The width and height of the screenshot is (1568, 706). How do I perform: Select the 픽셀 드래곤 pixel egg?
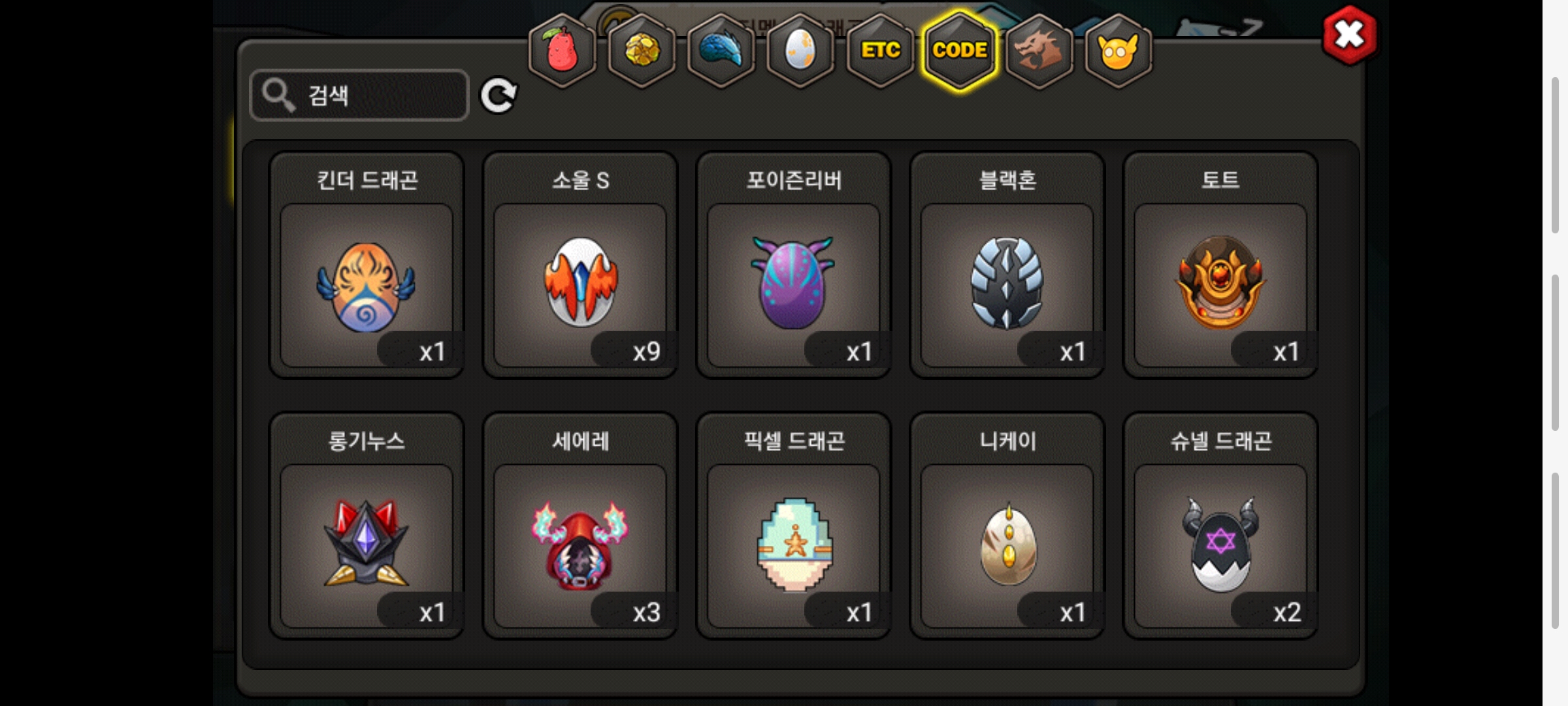pos(794,525)
